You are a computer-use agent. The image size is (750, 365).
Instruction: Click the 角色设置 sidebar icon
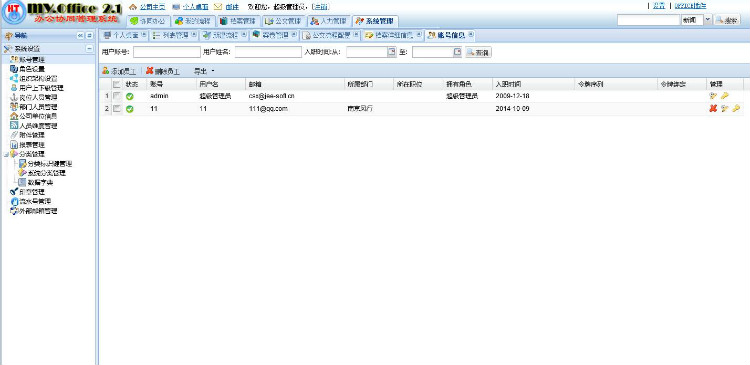pyautogui.click(x=13, y=69)
